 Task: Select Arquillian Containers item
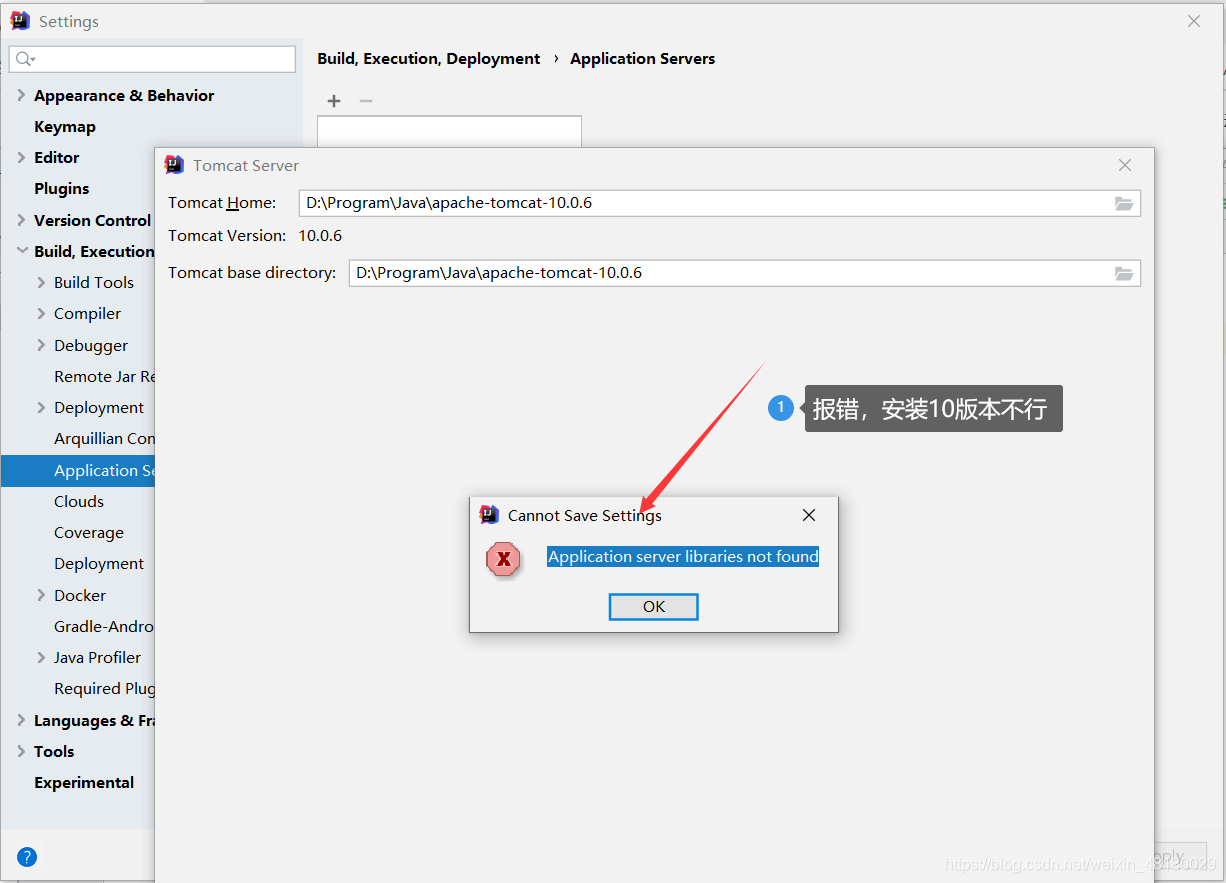[x=105, y=438]
